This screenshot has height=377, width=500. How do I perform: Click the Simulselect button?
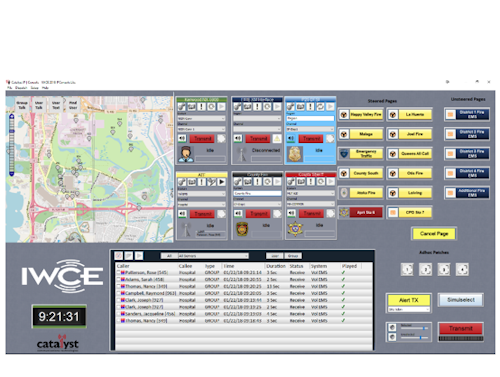(461, 300)
